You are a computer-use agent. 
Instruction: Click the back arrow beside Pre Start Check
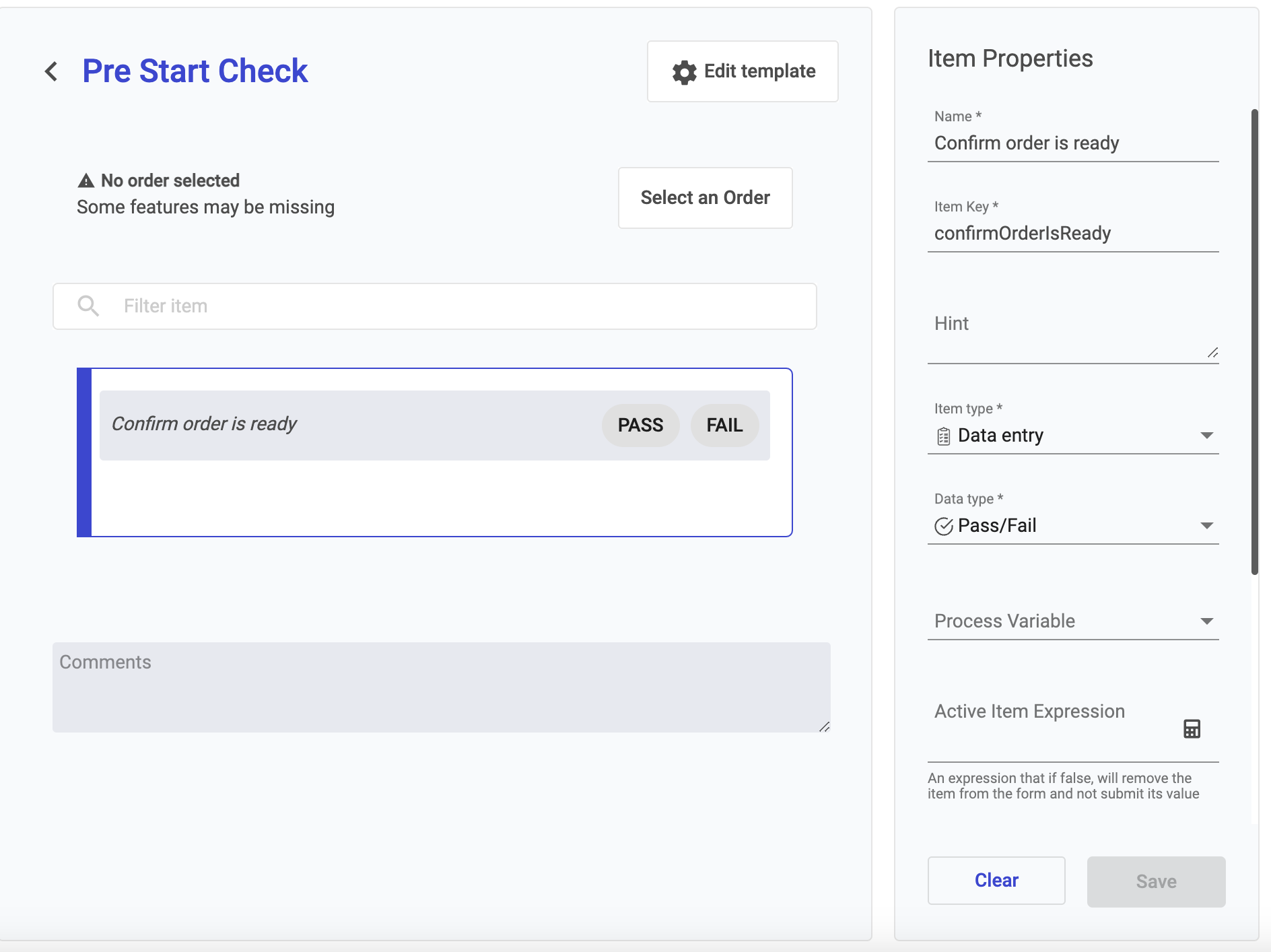[51, 71]
